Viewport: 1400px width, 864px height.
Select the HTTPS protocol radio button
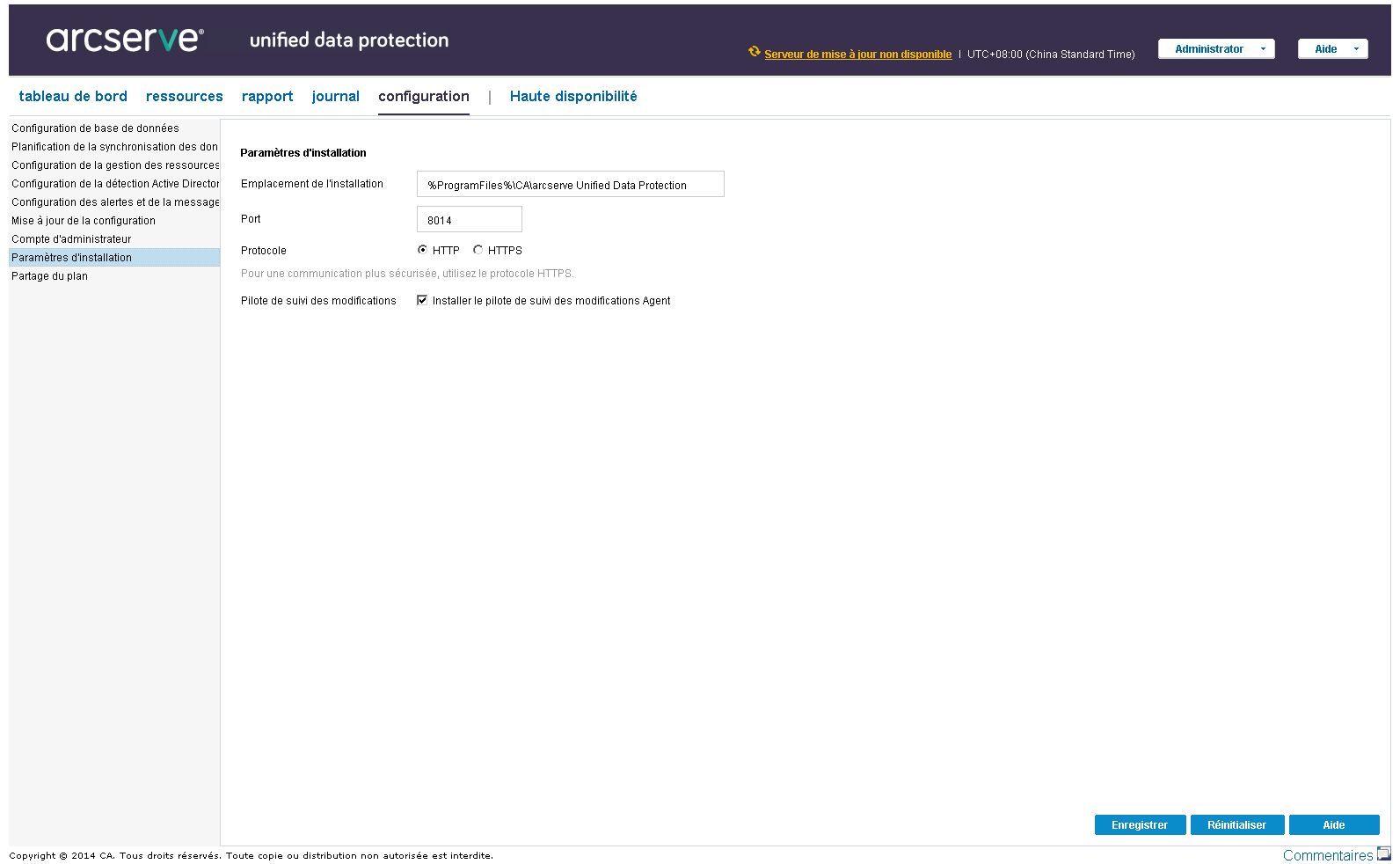(478, 250)
